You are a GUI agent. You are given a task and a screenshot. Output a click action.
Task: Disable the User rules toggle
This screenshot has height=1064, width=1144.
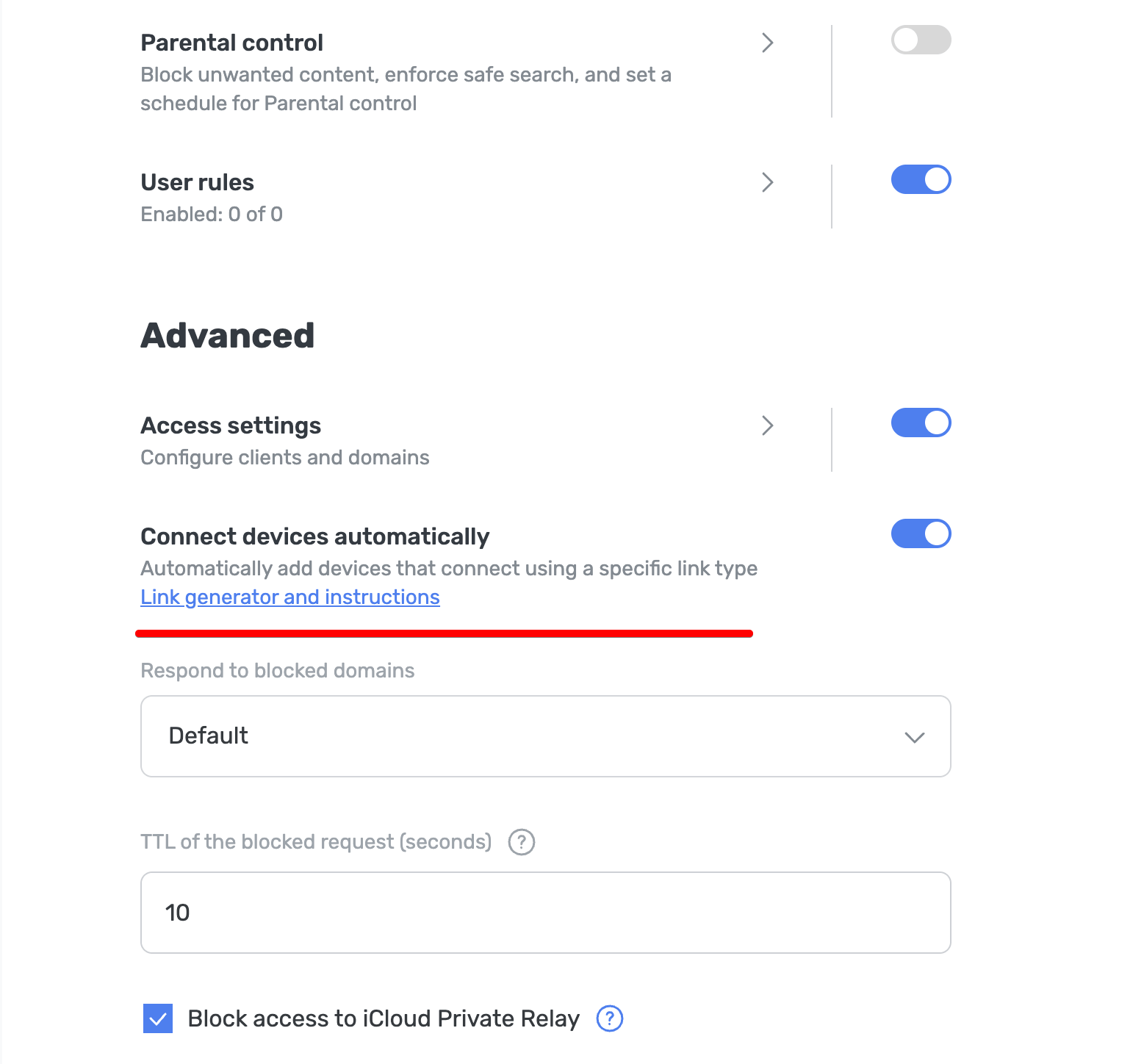[921, 179]
